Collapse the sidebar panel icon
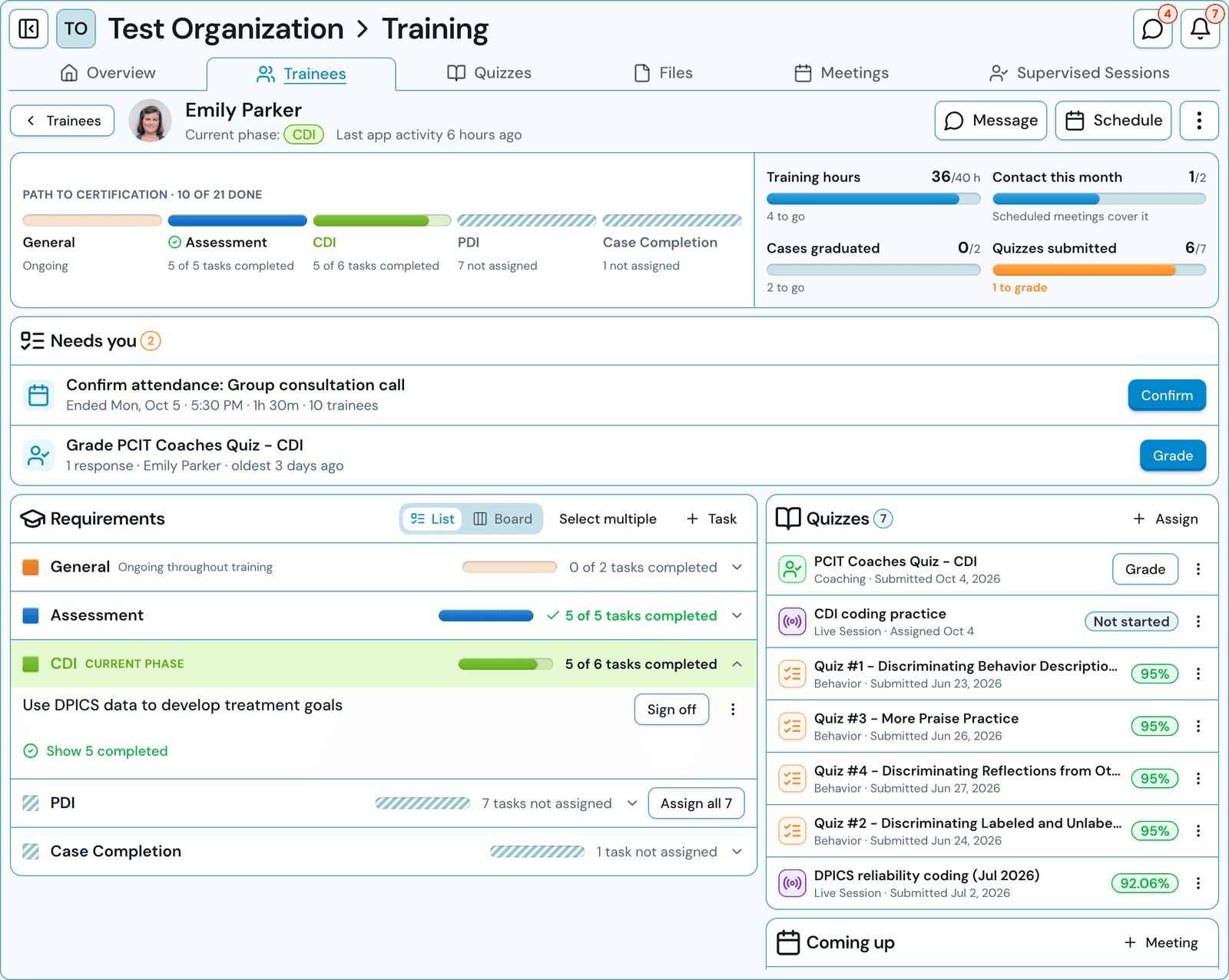 pyautogui.click(x=29, y=29)
